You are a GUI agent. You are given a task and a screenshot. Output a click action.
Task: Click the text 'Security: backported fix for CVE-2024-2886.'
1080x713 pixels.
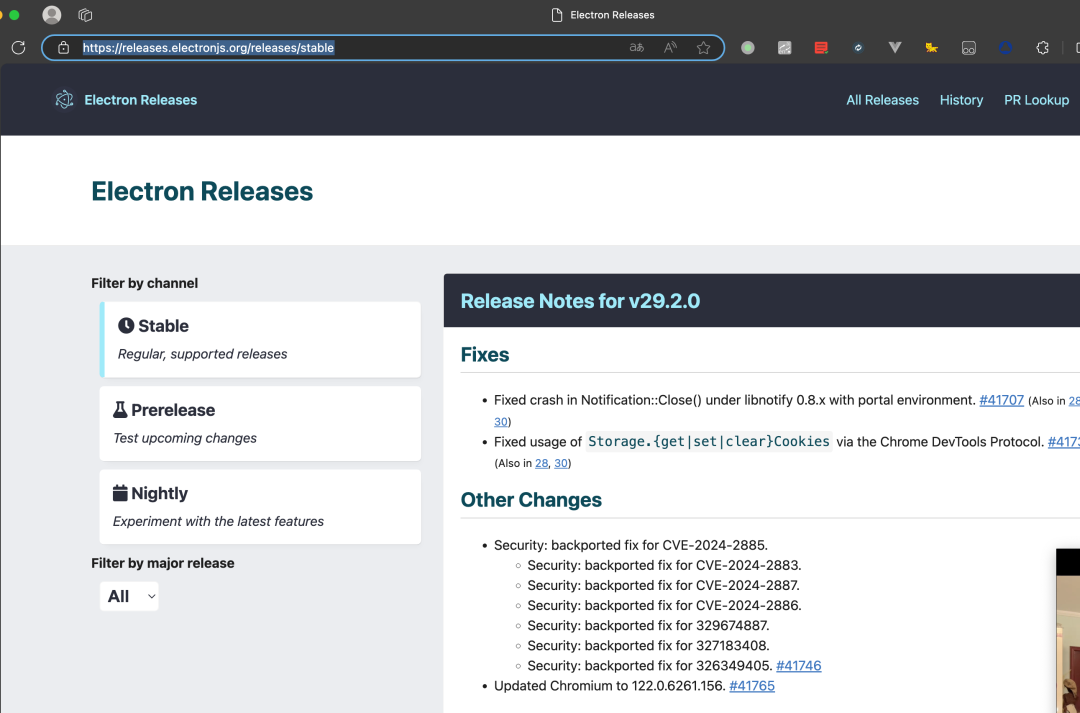[x=664, y=605]
